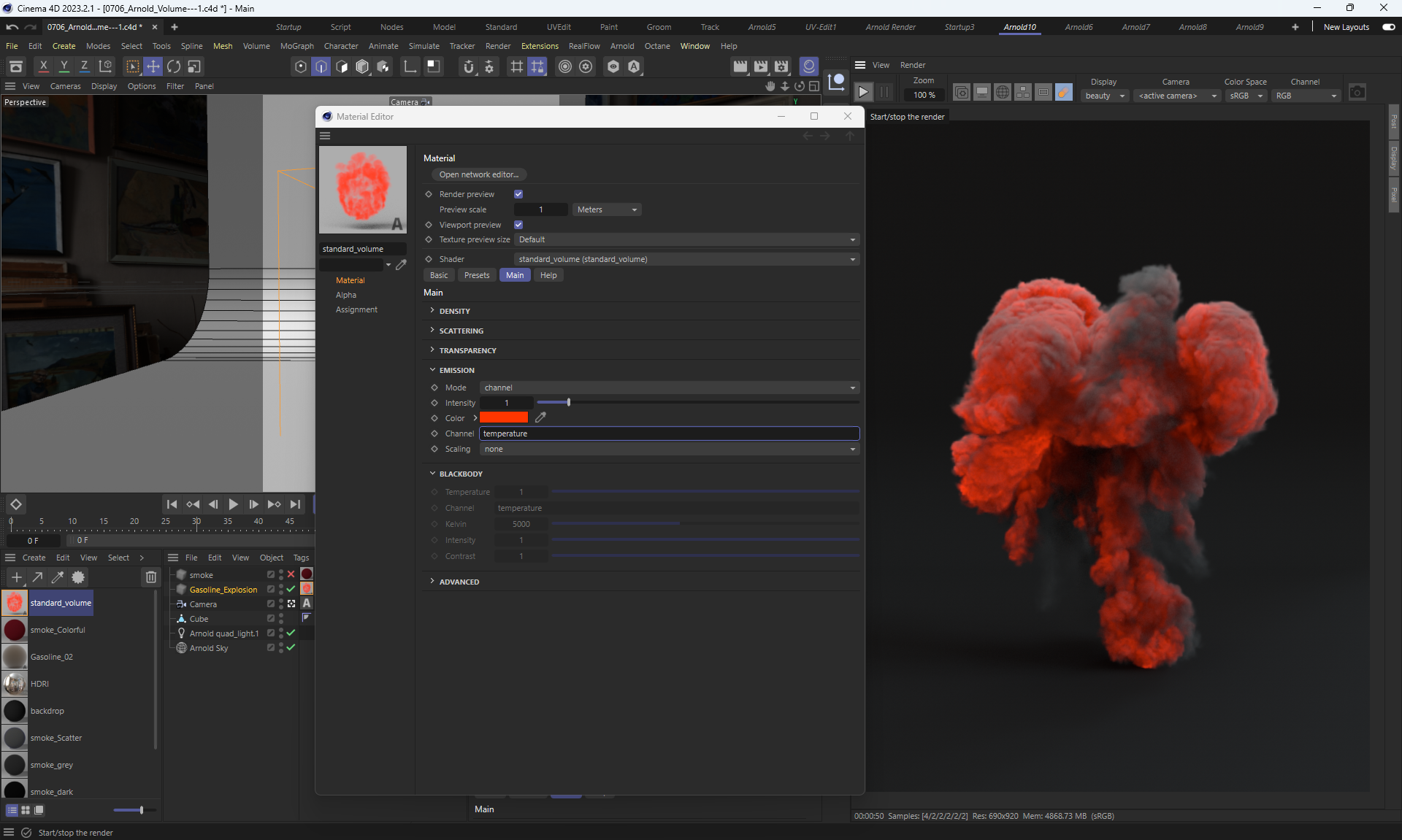Click the Color eyedropper picker icon
Screen dimensions: 1402x840
click(x=540, y=417)
